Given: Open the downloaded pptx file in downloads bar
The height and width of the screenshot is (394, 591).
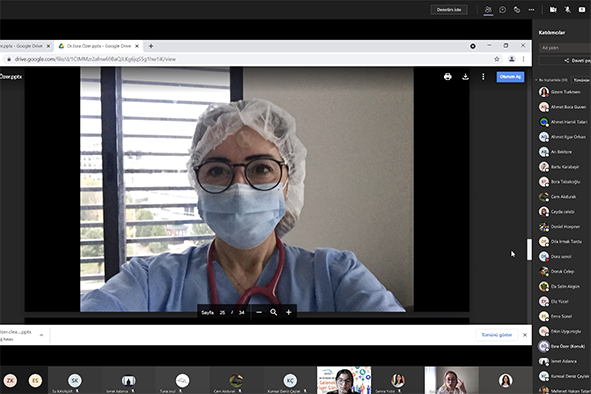Looking at the screenshot, I should click(x=17, y=335).
